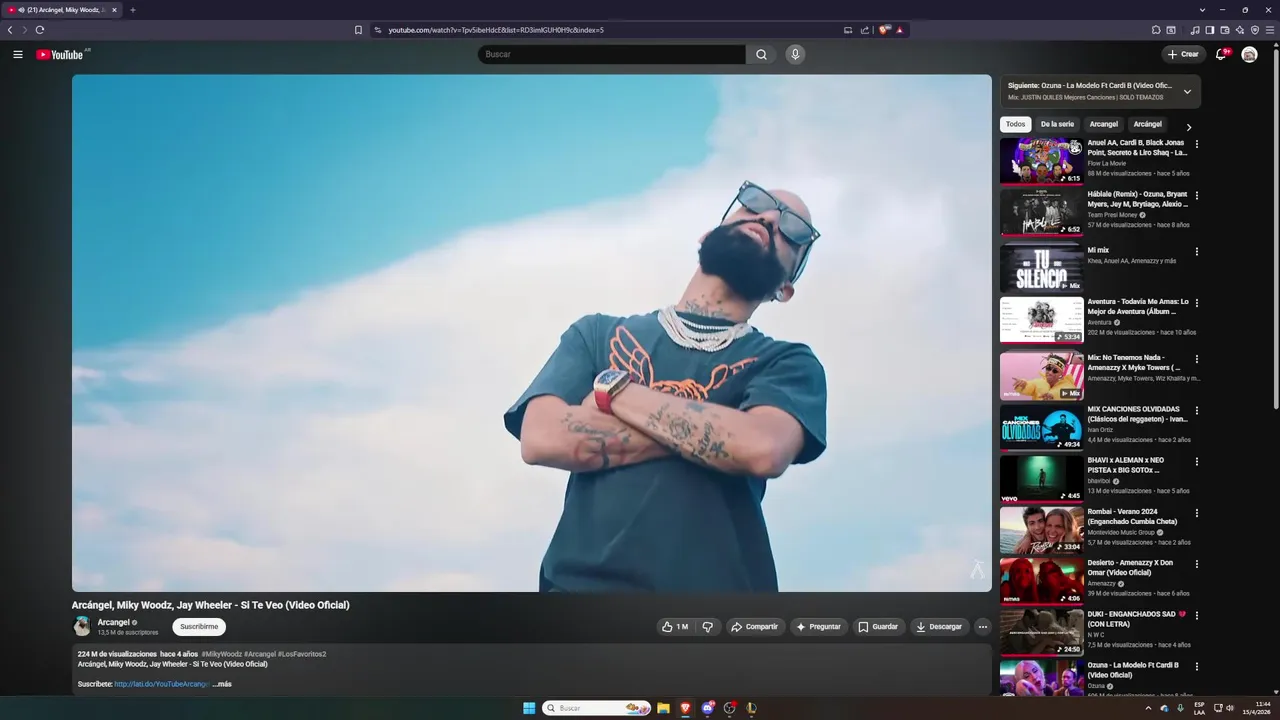Viewport: 1280px width, 720px height.
Task: Open Brave VPN shield icon
Action: tap(1255, 30)
